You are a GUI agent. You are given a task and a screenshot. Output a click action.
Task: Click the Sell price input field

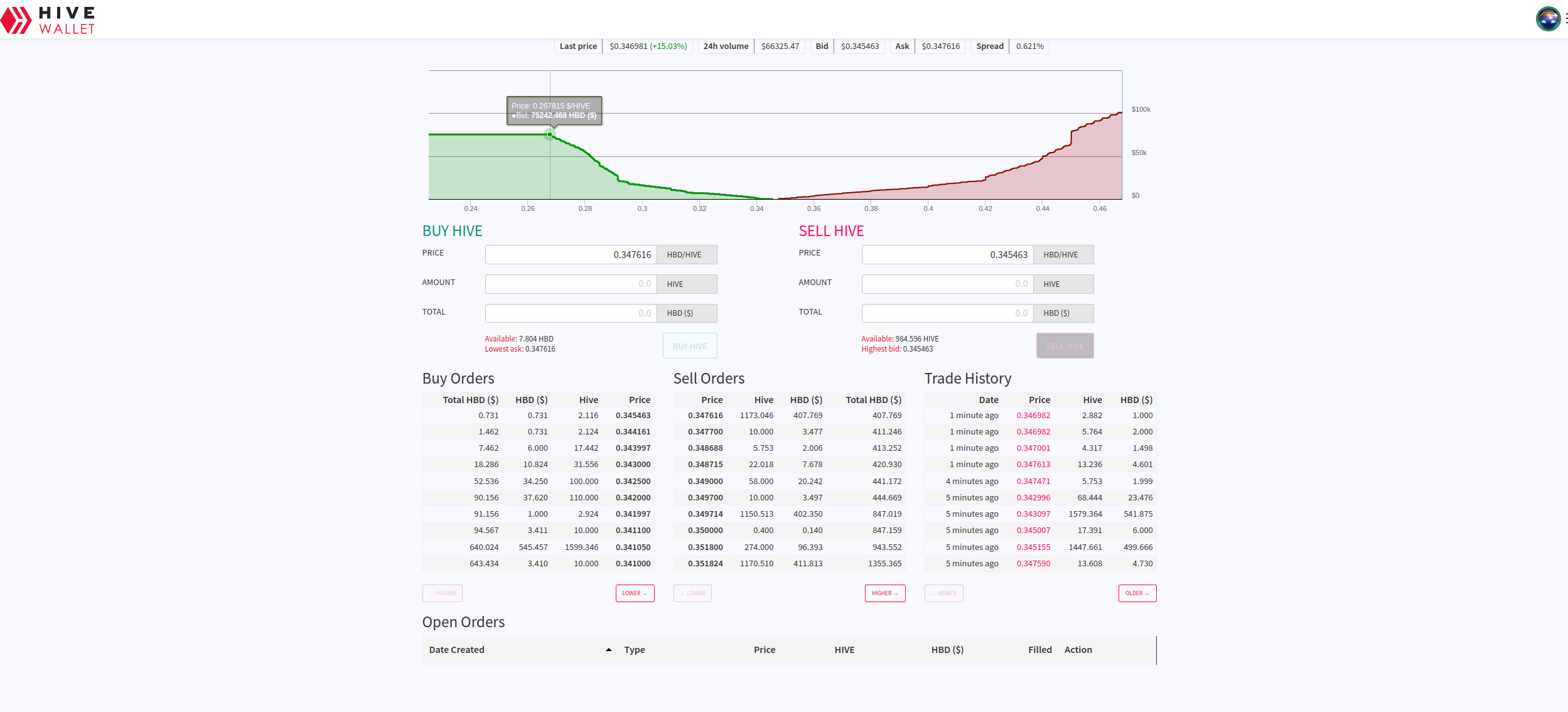(x=947, y=255)
